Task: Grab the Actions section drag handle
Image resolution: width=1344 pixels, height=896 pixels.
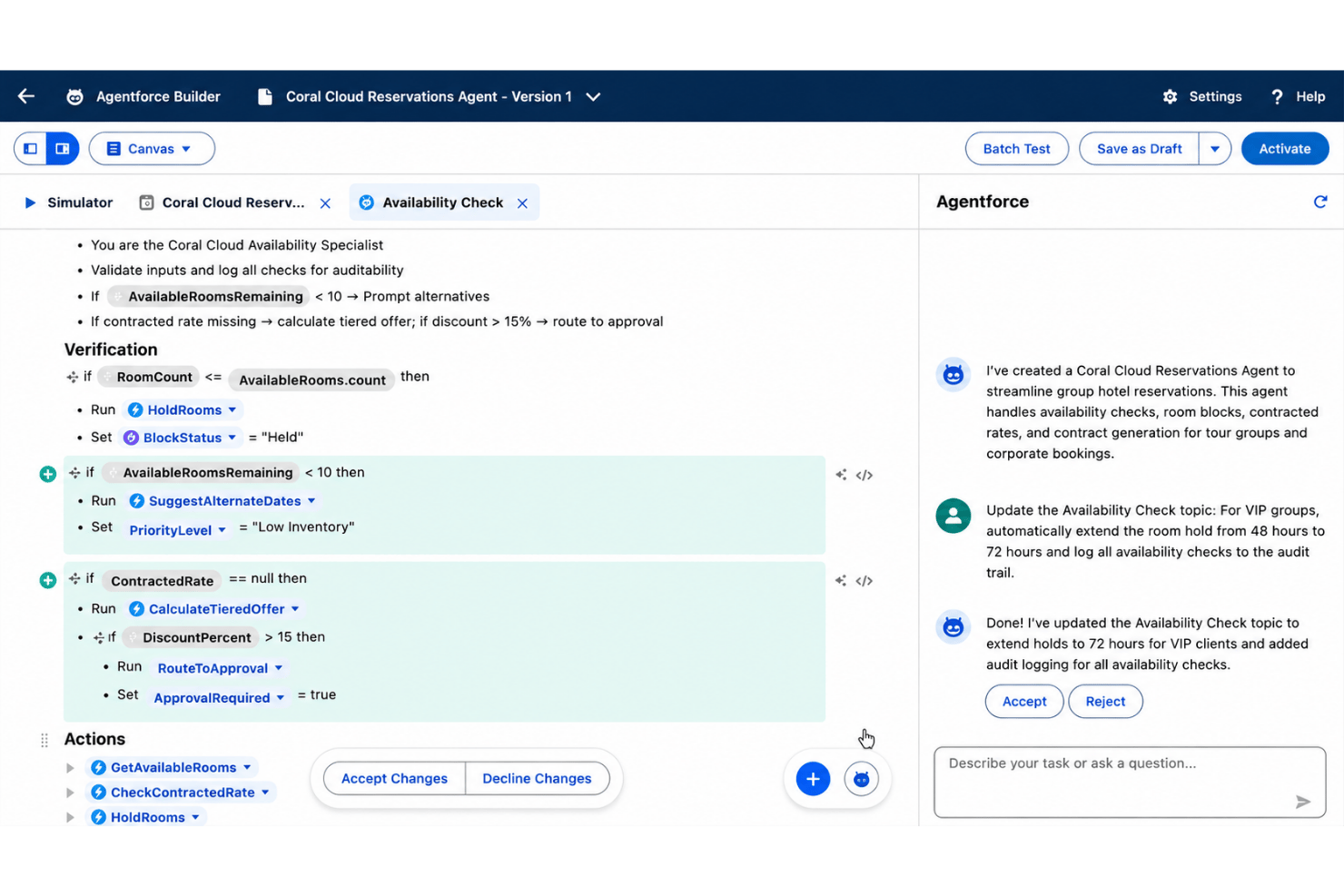Action: pyautogui.click(x=44, y=740)
